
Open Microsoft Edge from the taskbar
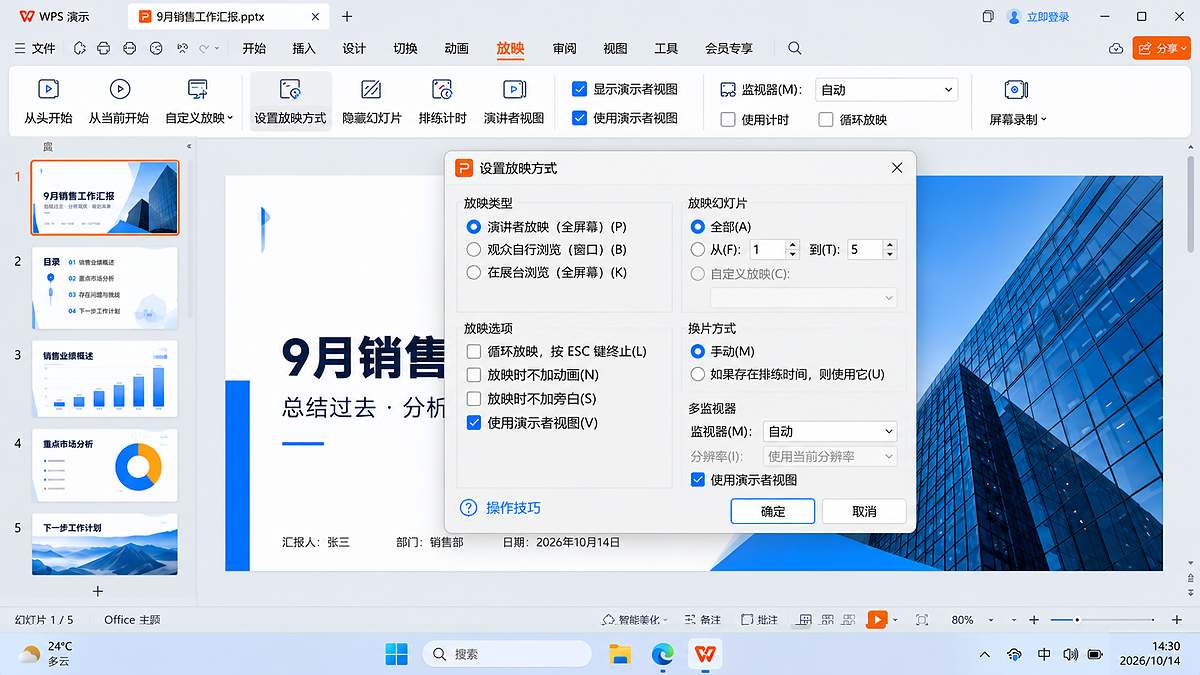(663, 654)
